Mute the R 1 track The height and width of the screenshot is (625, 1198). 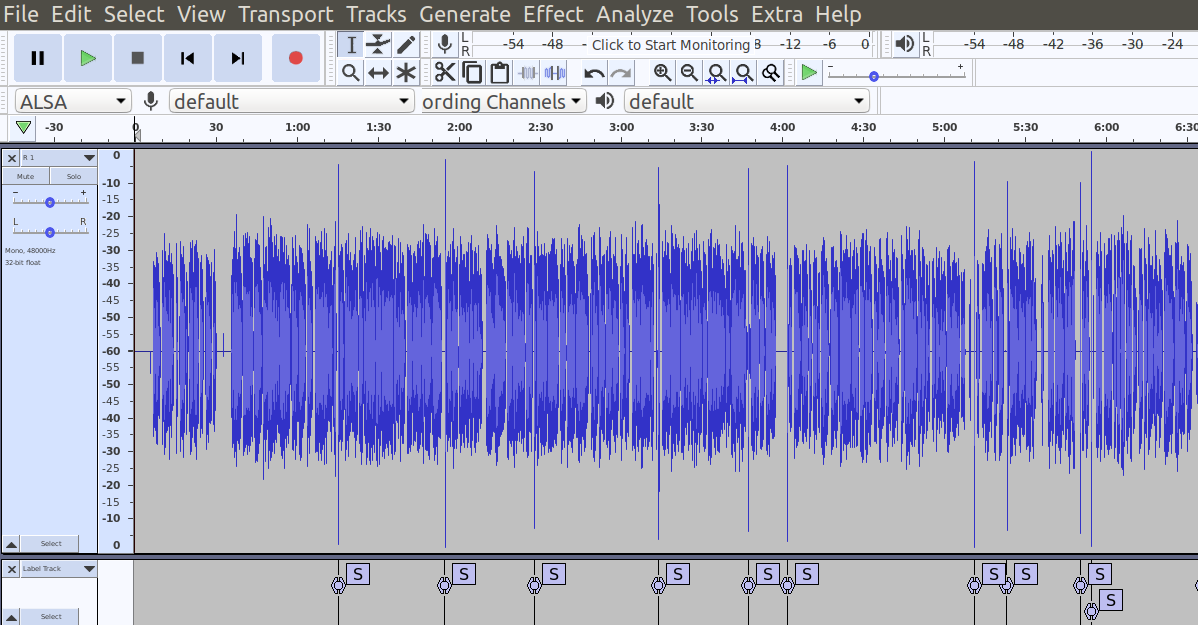(24, 176)
